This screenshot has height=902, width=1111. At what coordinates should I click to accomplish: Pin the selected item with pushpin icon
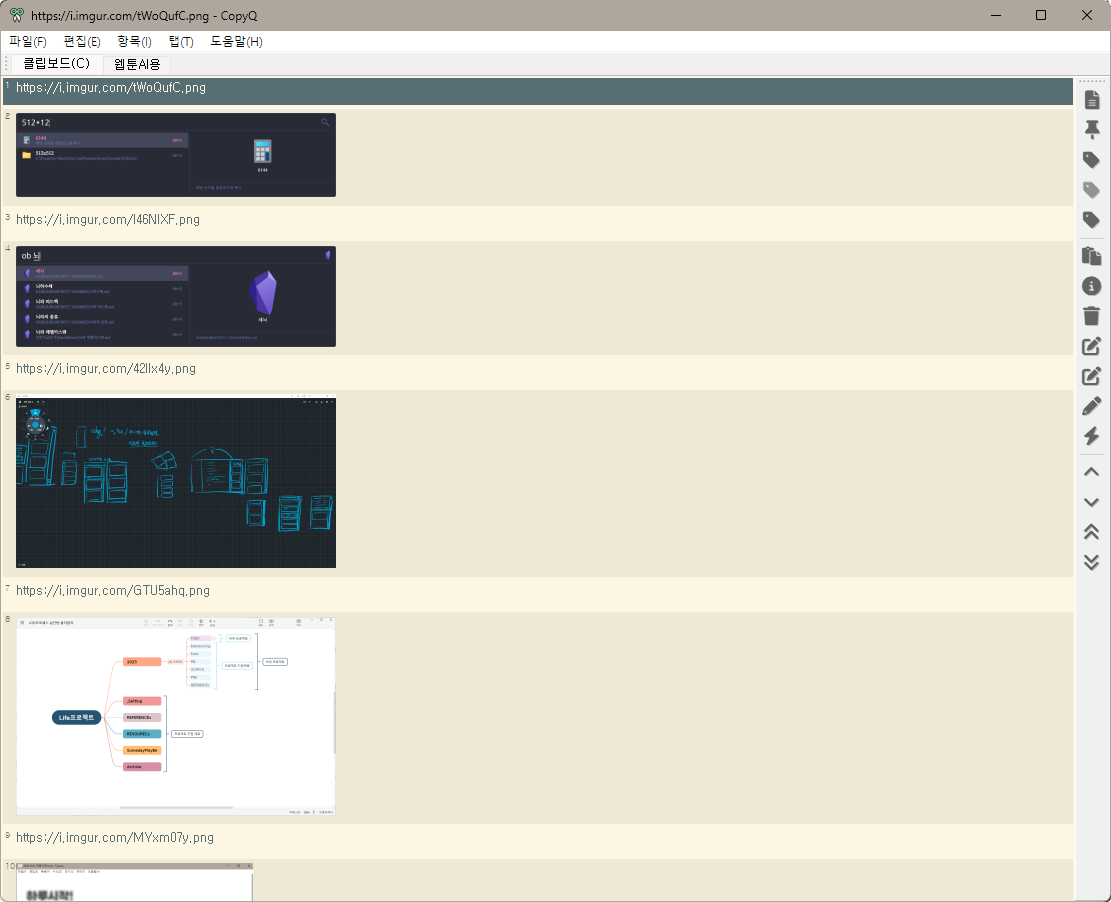1092,129
